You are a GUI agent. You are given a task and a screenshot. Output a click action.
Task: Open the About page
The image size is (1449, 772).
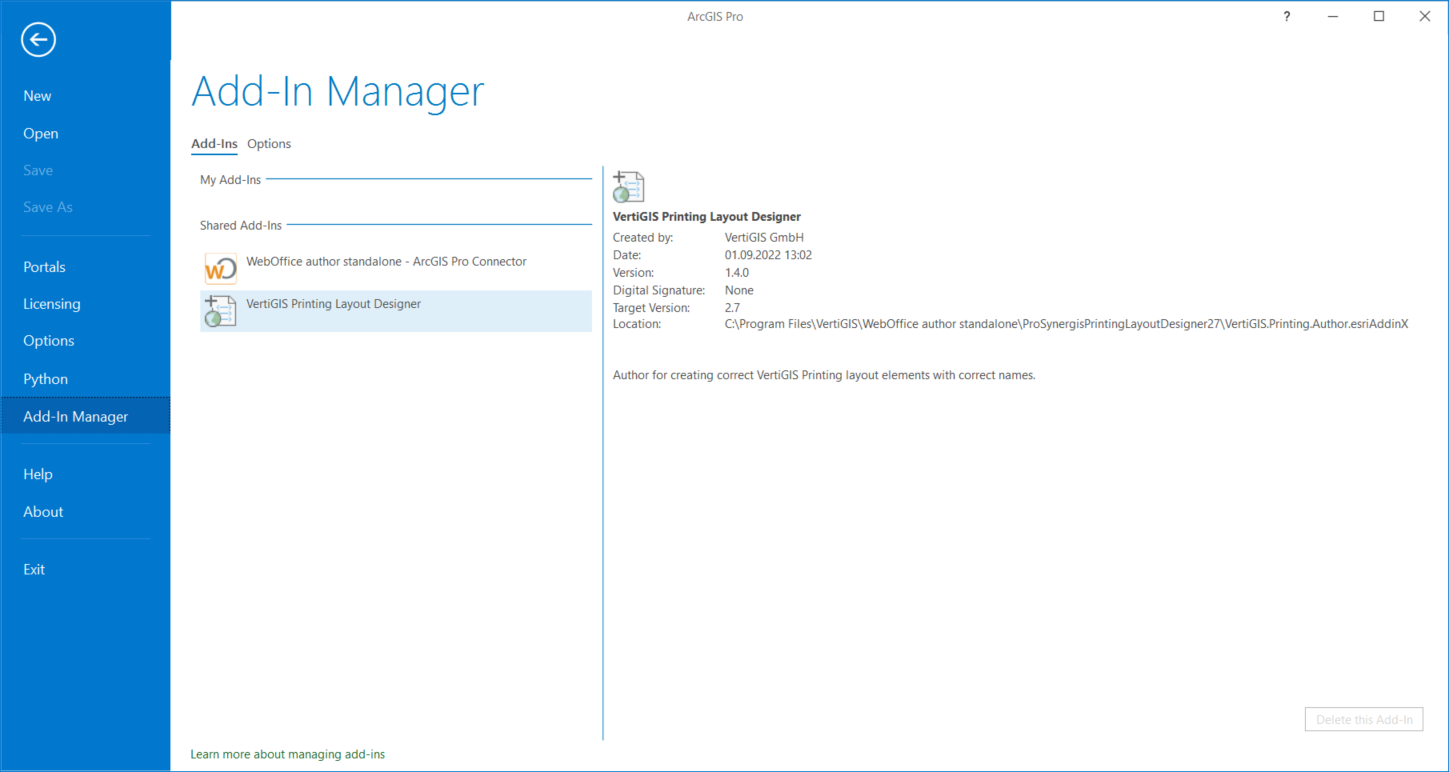(x=43, y=511)
